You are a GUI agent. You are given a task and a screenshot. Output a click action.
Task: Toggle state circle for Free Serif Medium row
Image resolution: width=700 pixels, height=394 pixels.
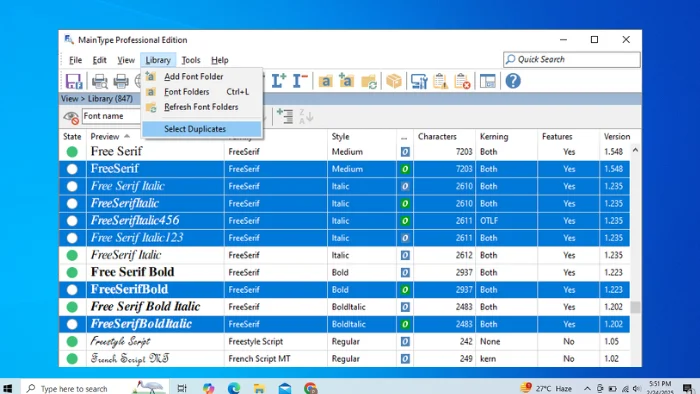[x=72, y=152]
